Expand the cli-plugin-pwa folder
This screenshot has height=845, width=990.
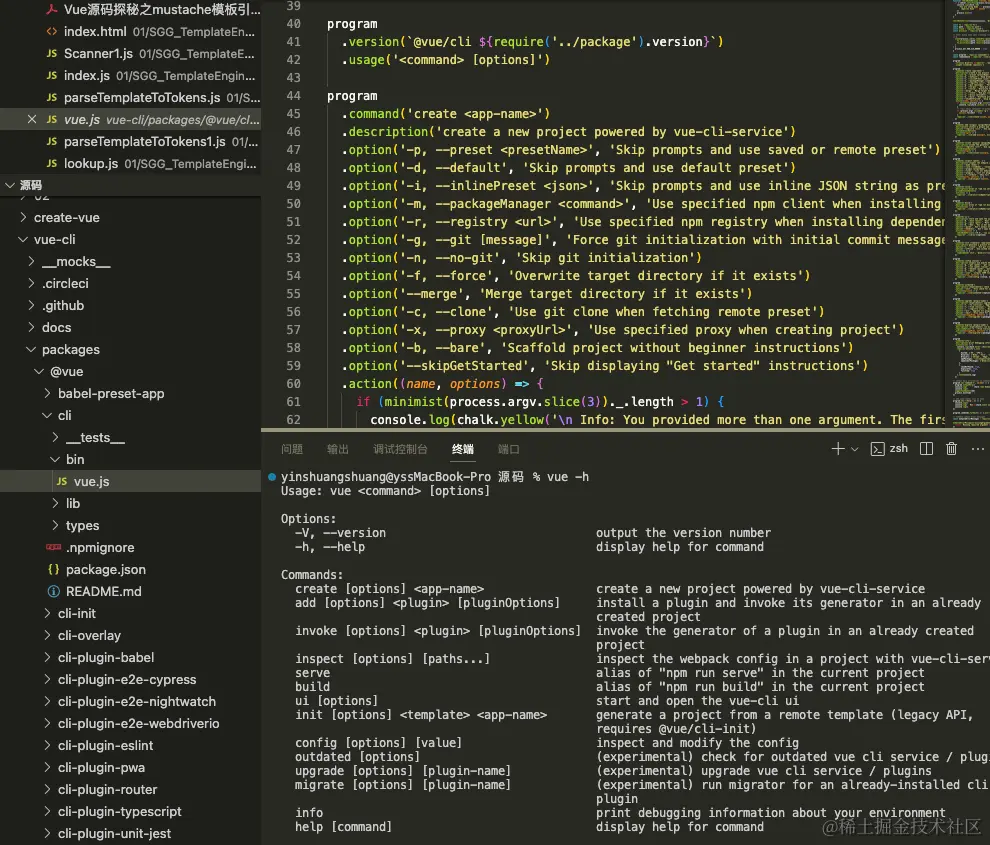click(x=130, y=768)
